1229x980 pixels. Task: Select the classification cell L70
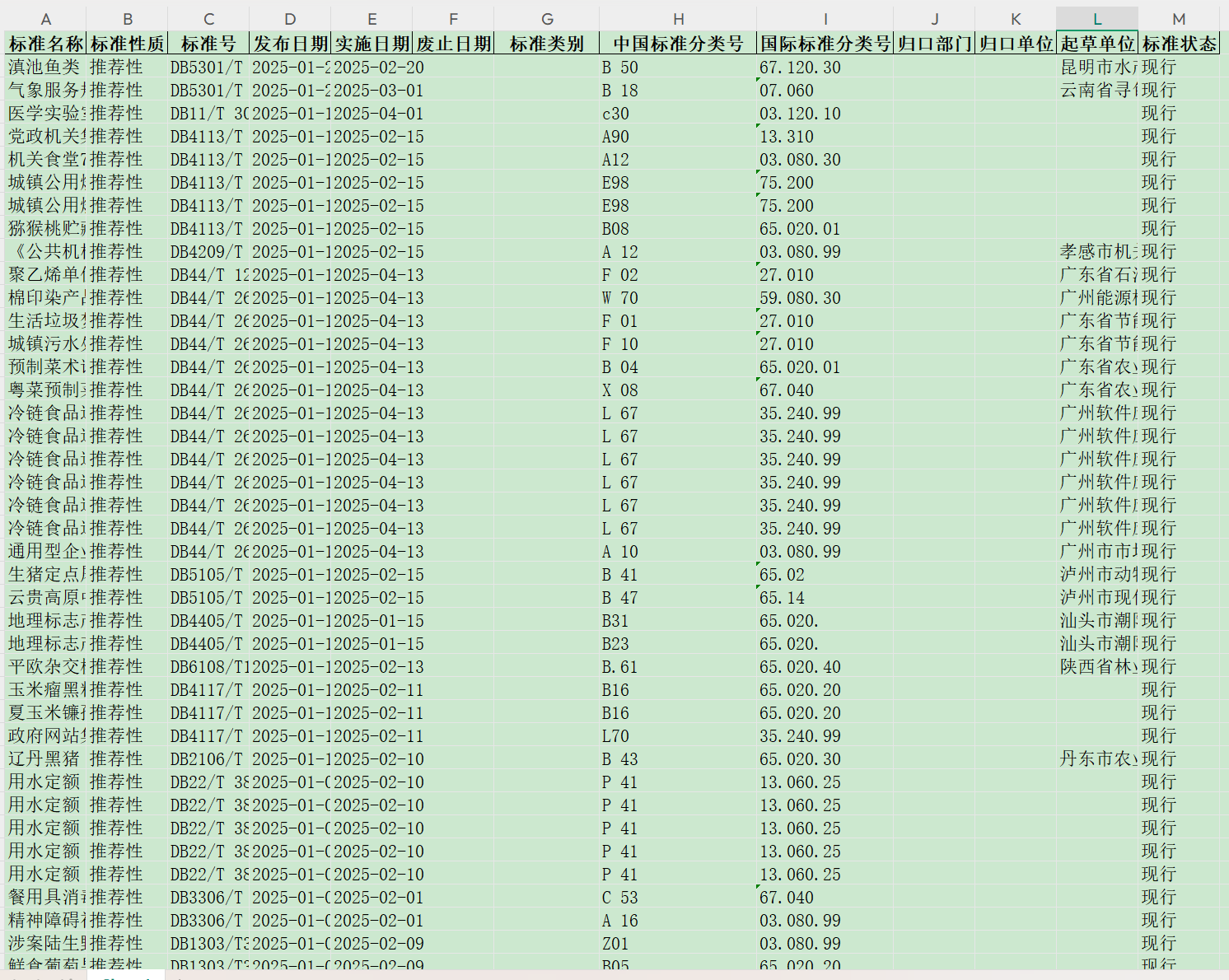tap(678, 735)
